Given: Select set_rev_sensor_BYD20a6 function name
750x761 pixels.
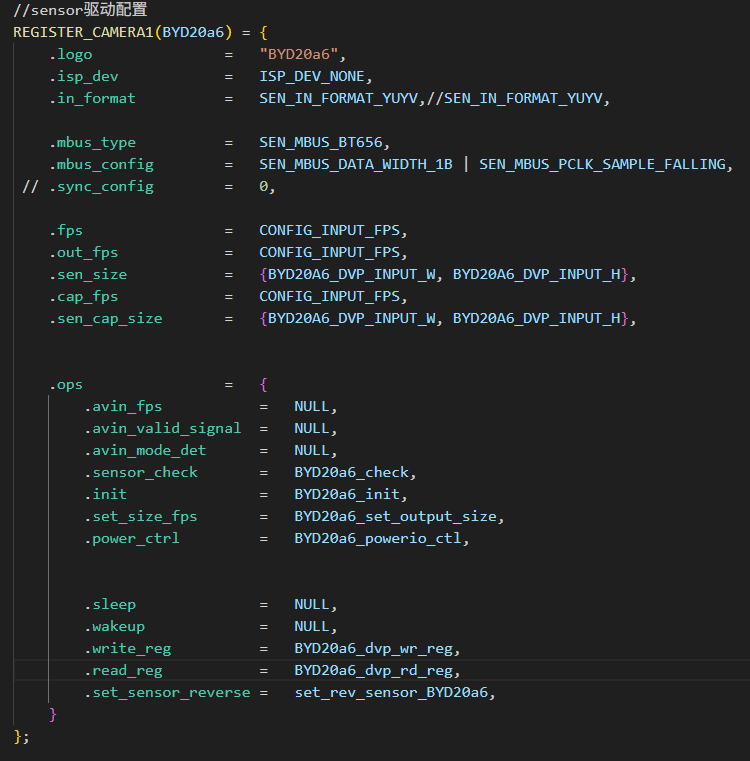Looking at the screenshot, I should point(391,693).
